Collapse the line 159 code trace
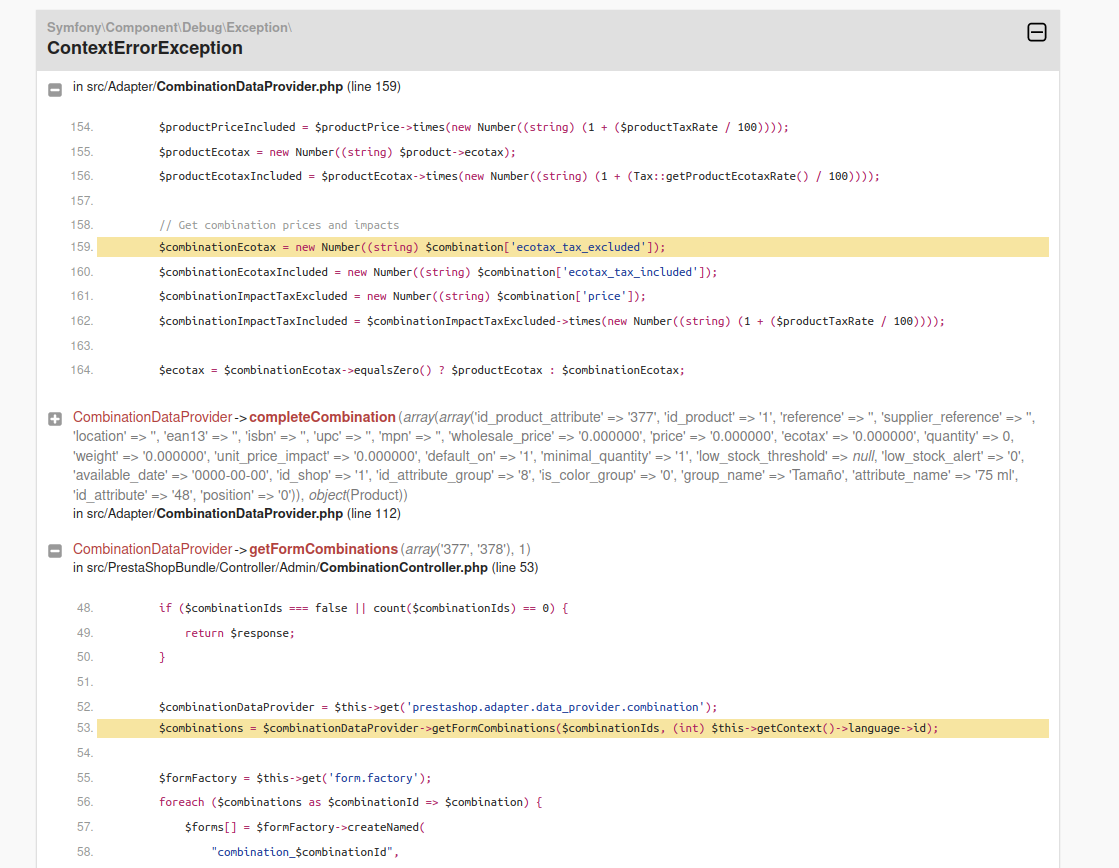The width and height of the screenshot is (1119, 868). click(55, 90)
